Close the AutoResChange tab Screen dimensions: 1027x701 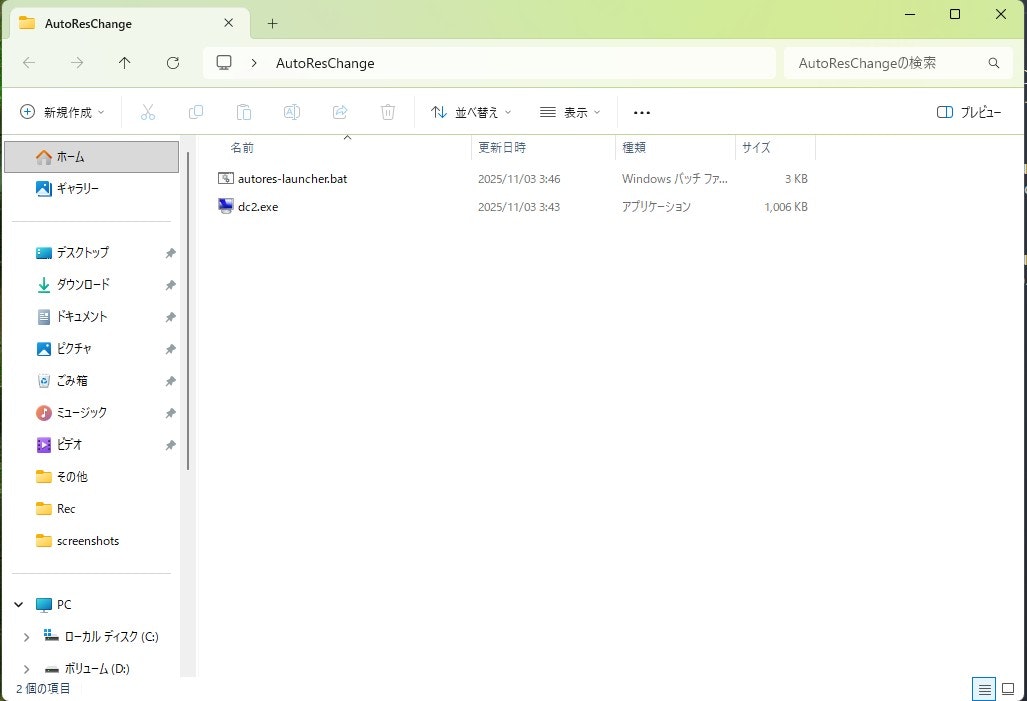pyautogui.click(x=229, y=23)
